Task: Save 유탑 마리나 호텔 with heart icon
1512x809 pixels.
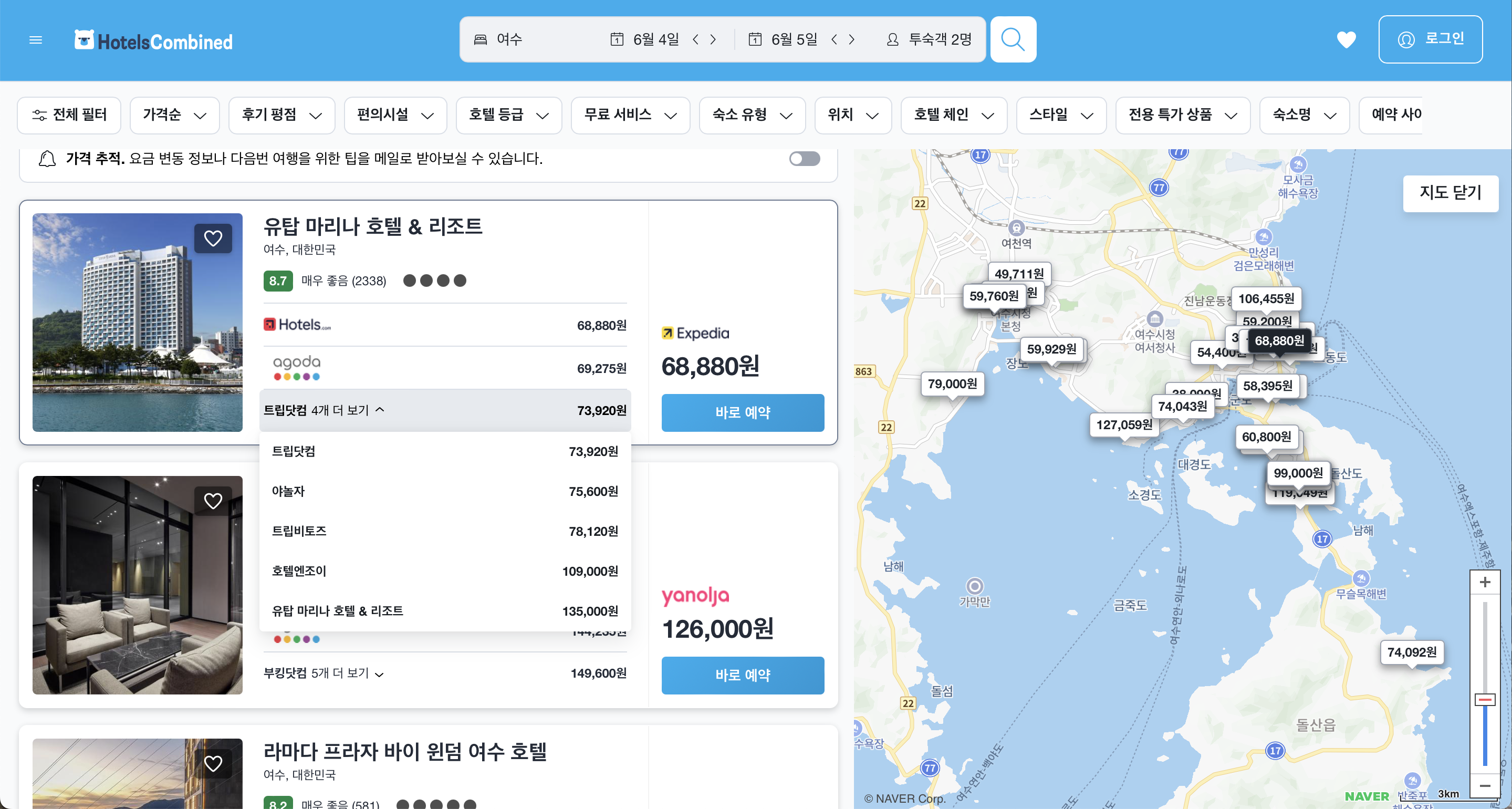Action: click(213, 238)
